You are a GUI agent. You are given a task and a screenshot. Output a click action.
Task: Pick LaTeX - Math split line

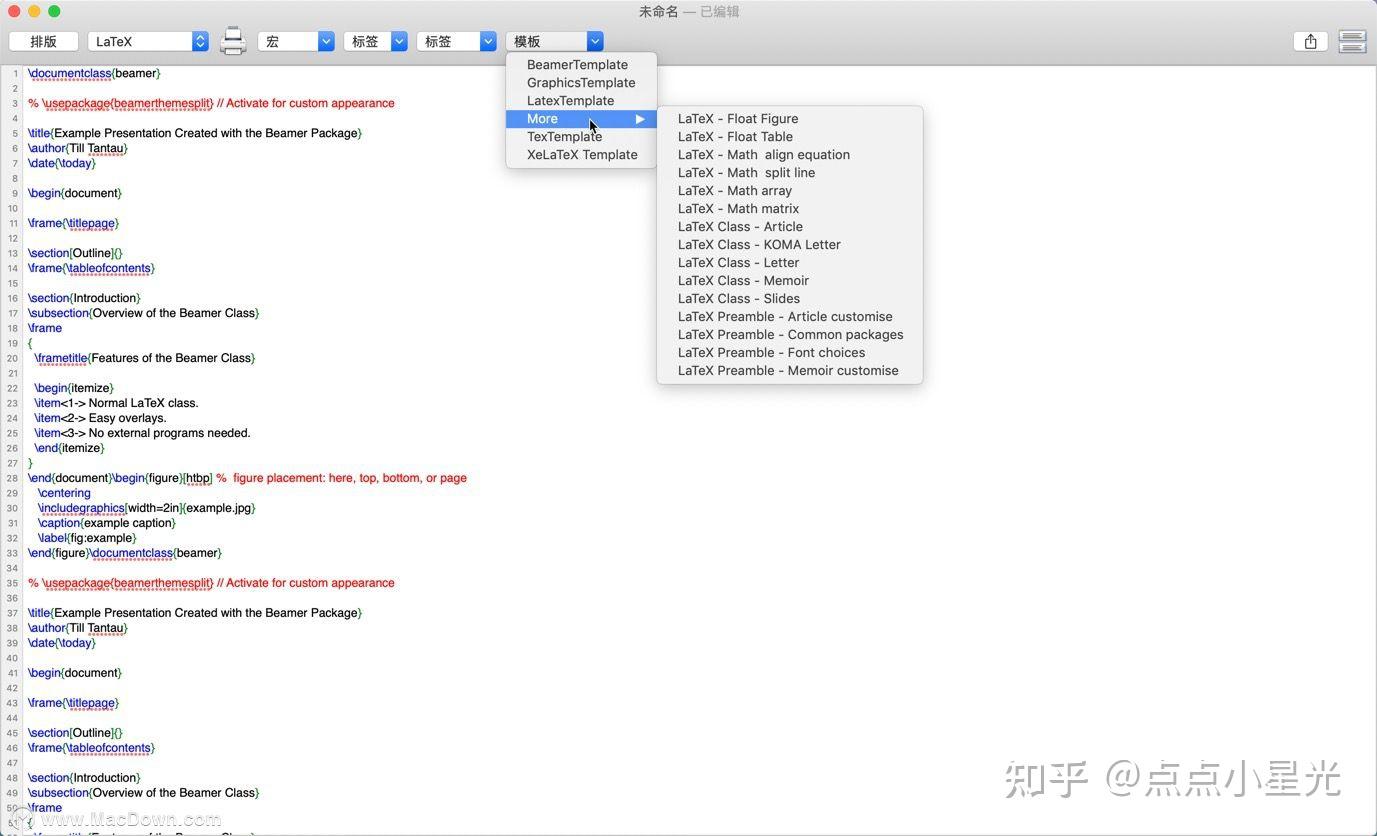click(789, 173)
